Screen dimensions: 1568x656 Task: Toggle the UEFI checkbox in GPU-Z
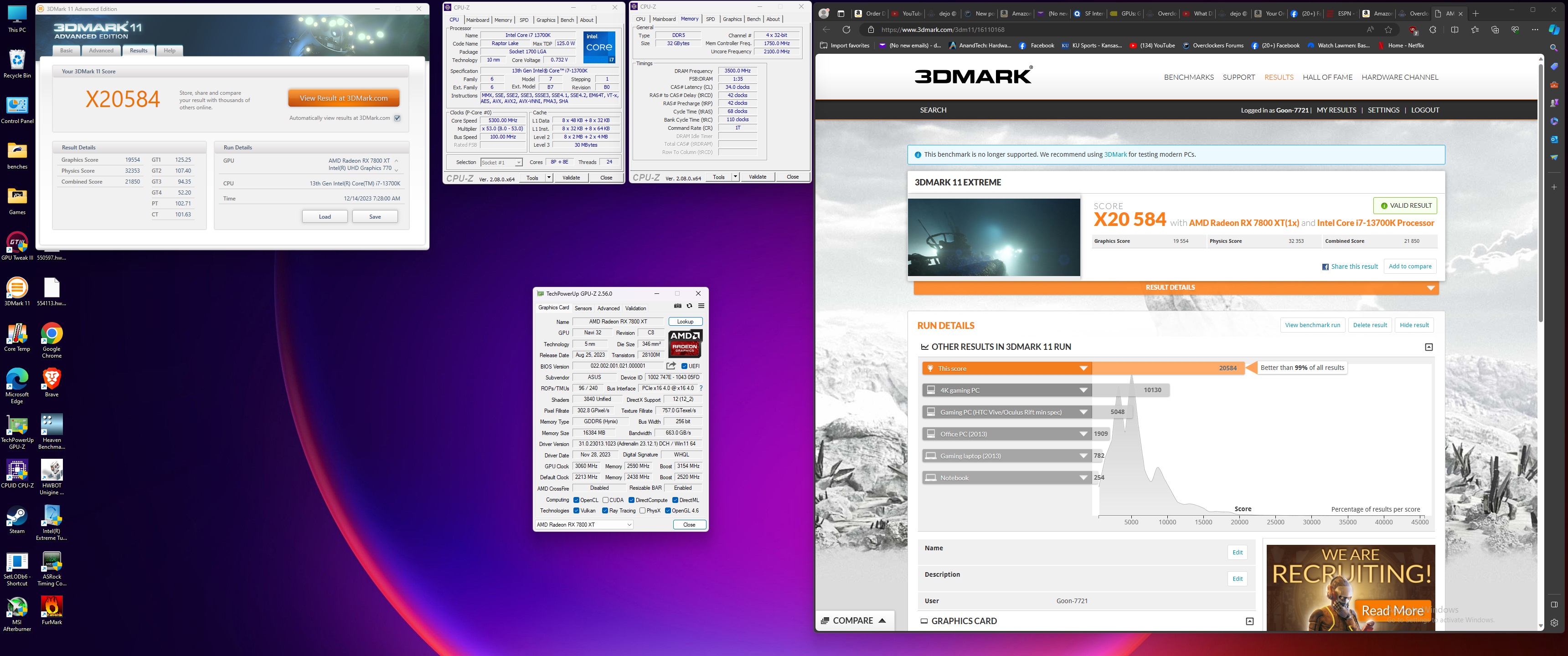pos(685,366)
